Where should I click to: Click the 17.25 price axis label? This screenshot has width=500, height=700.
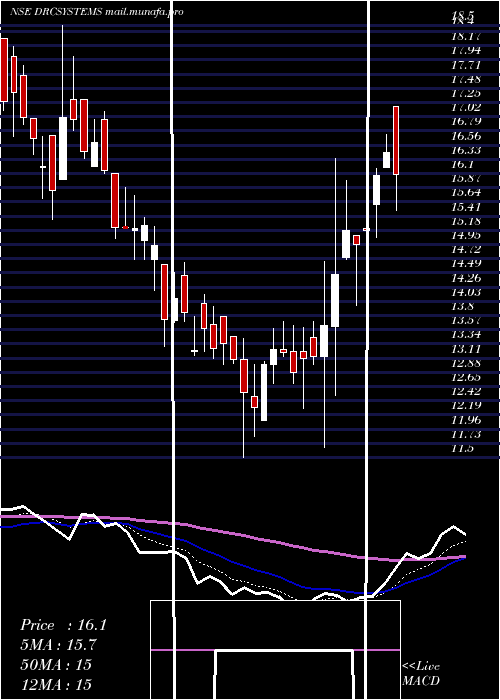466,93
